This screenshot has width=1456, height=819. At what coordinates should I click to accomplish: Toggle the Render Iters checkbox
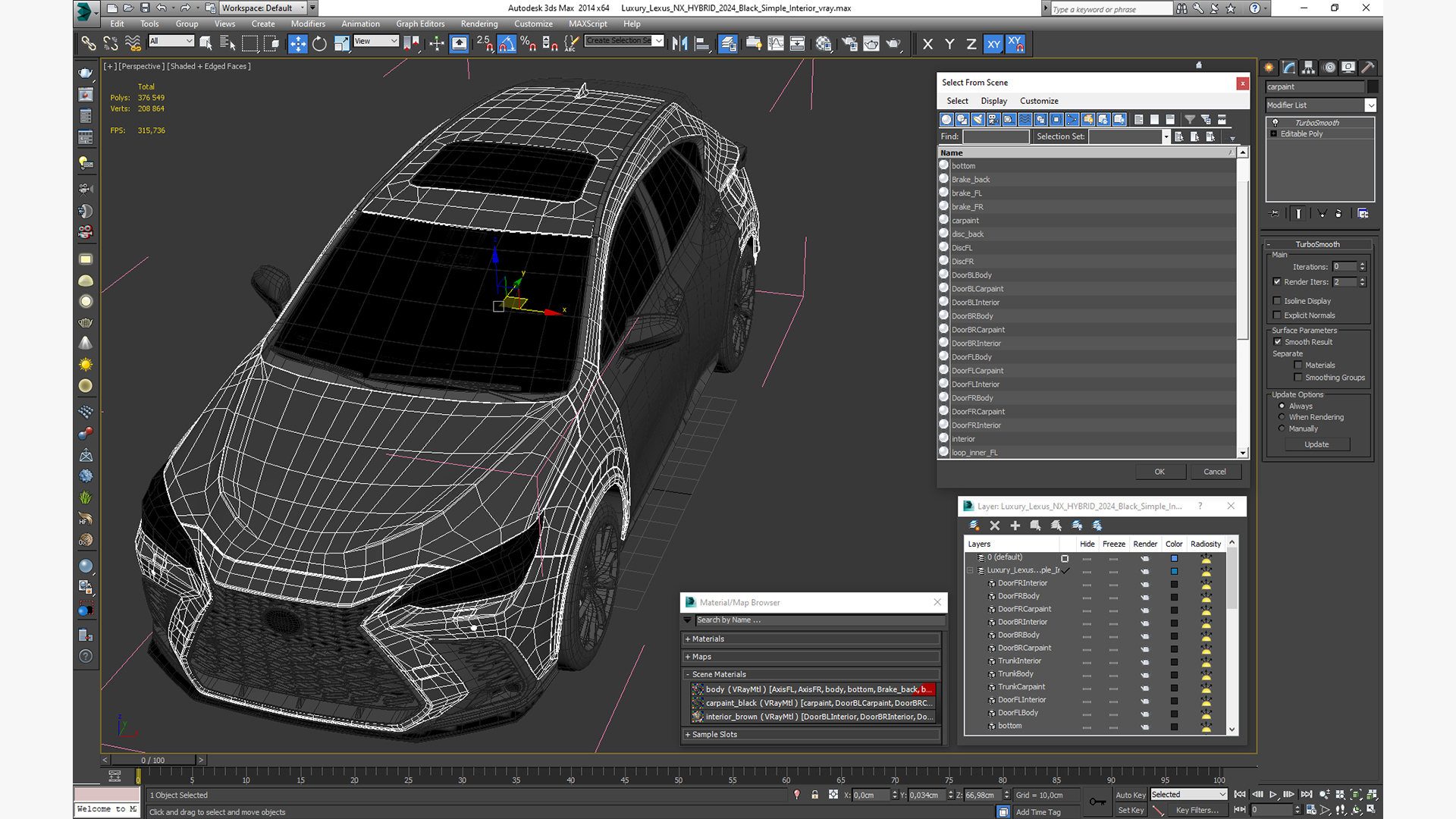pyautogui.click(x=1277, y=282)
